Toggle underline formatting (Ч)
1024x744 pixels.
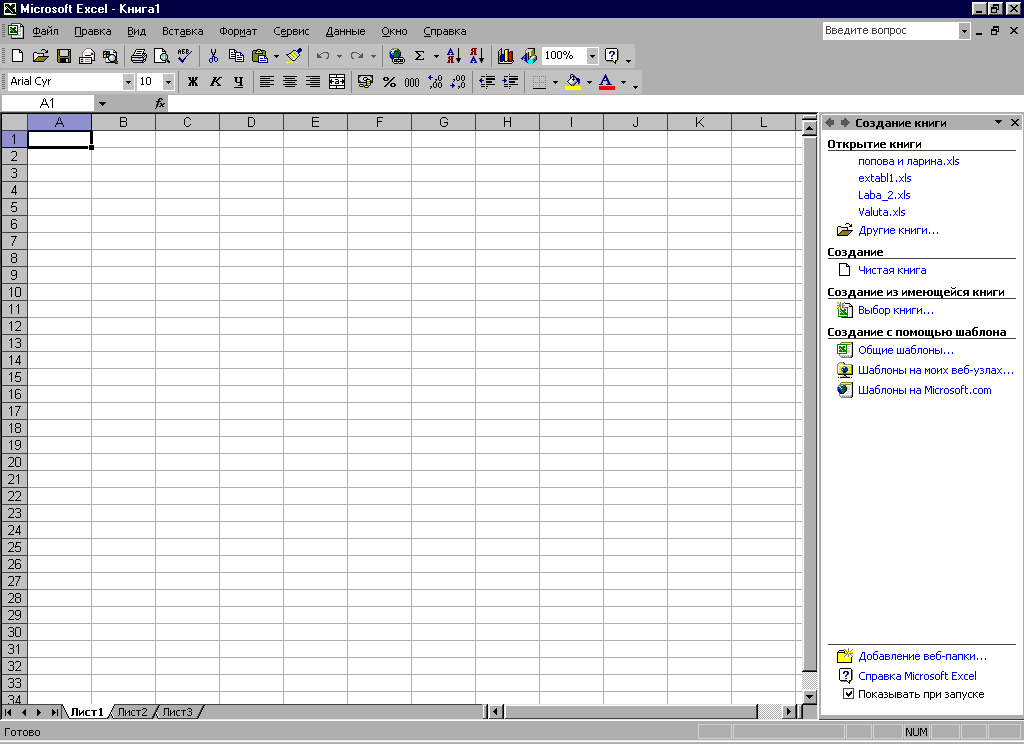pyautogui.click(x=239, y=82)
